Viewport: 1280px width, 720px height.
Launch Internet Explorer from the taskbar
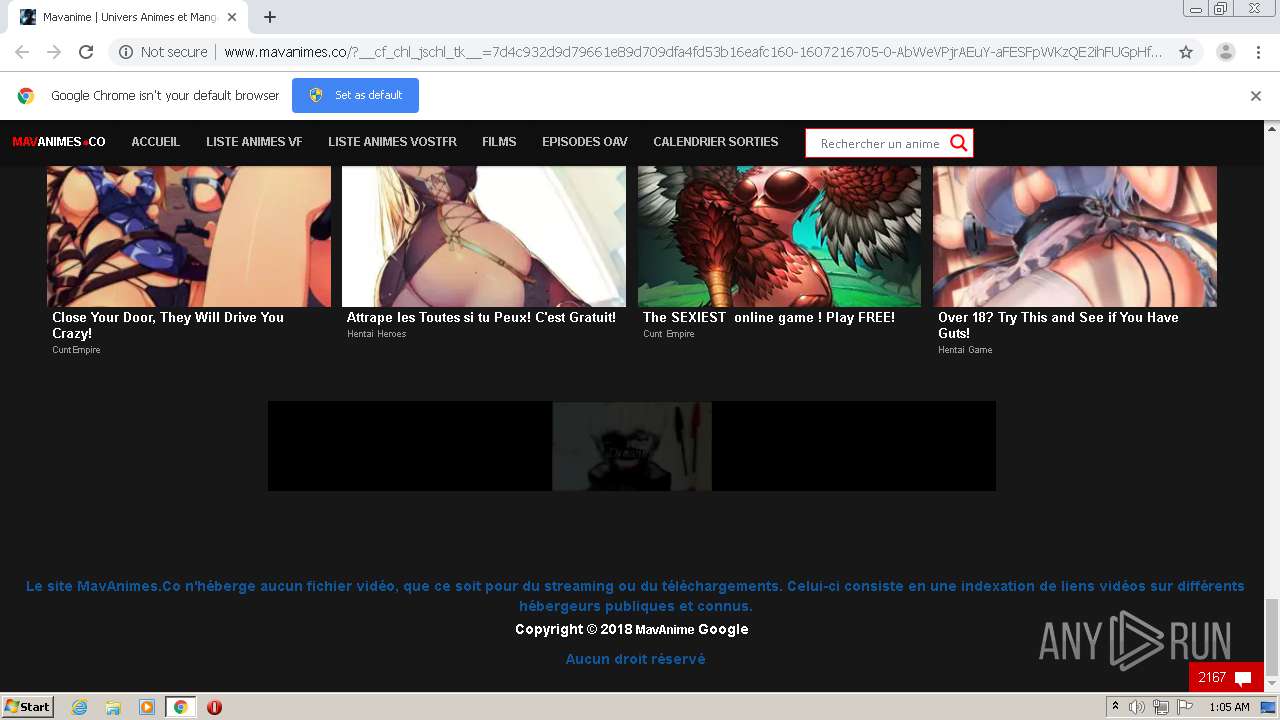(x=79, y=707)
